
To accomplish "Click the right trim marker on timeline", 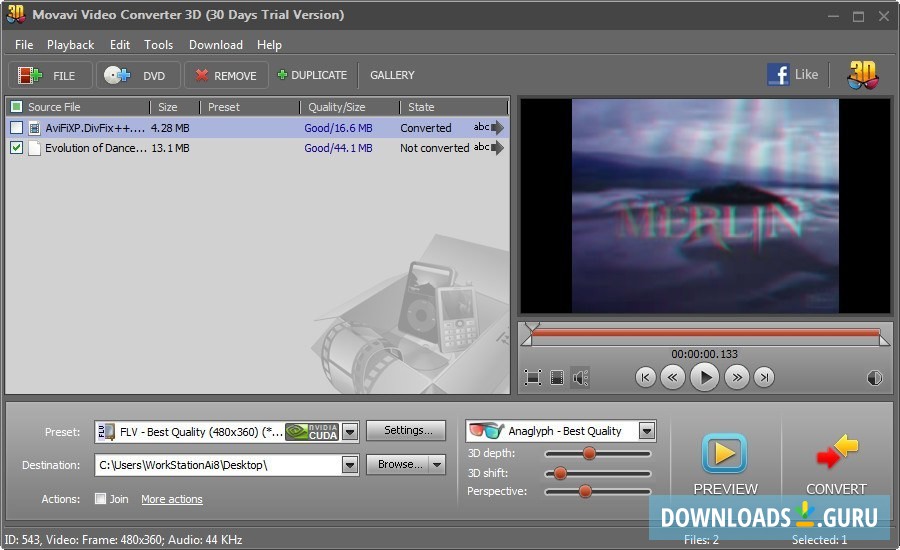I will tap(885, 339).
